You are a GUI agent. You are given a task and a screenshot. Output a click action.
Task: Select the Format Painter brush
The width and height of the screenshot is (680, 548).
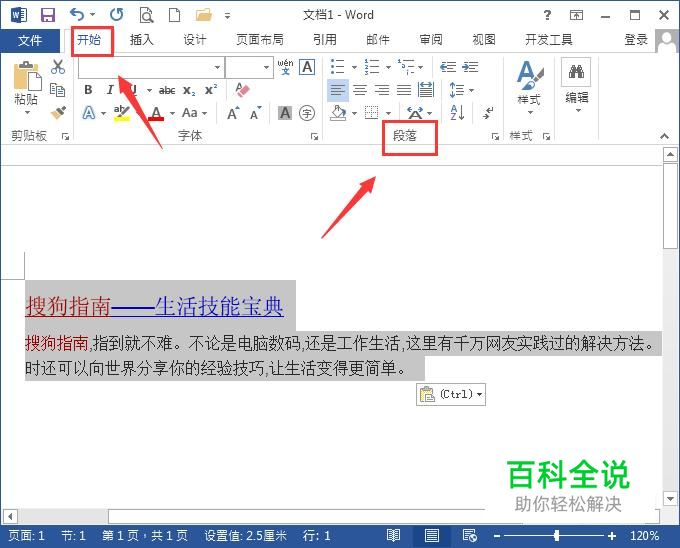[58, 113]
